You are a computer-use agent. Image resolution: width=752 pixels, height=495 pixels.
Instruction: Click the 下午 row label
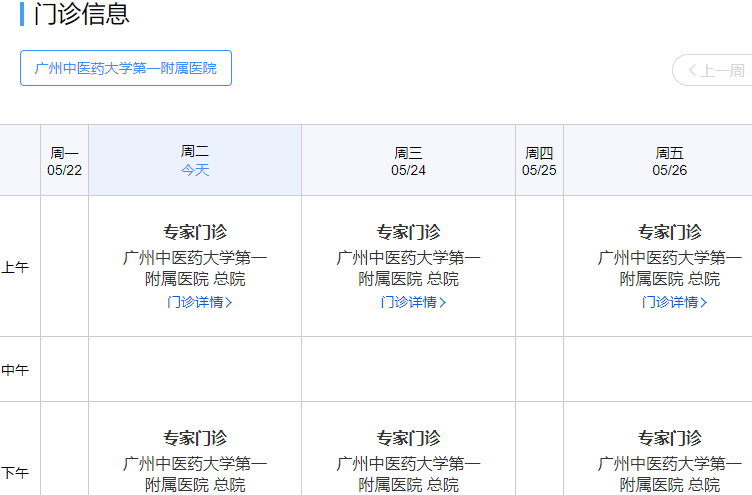pos(15,473)
